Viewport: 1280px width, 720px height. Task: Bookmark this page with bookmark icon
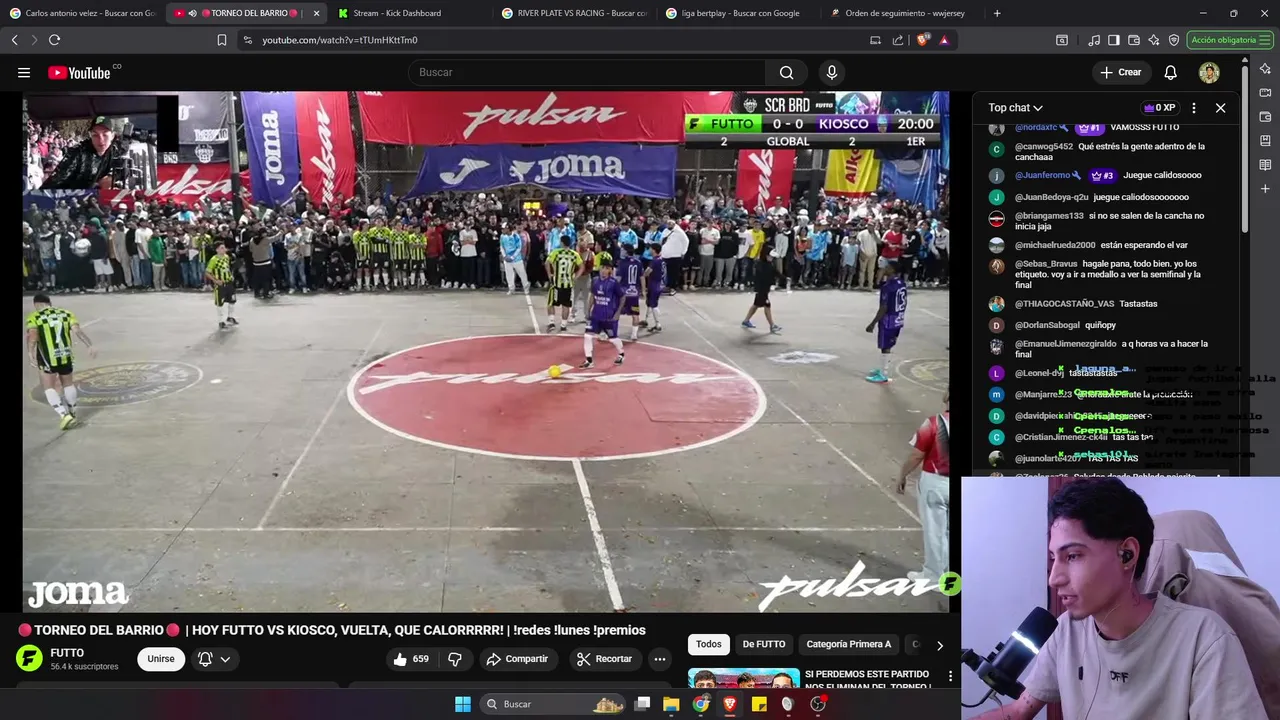pyautogui.click(x=222, y=40)
